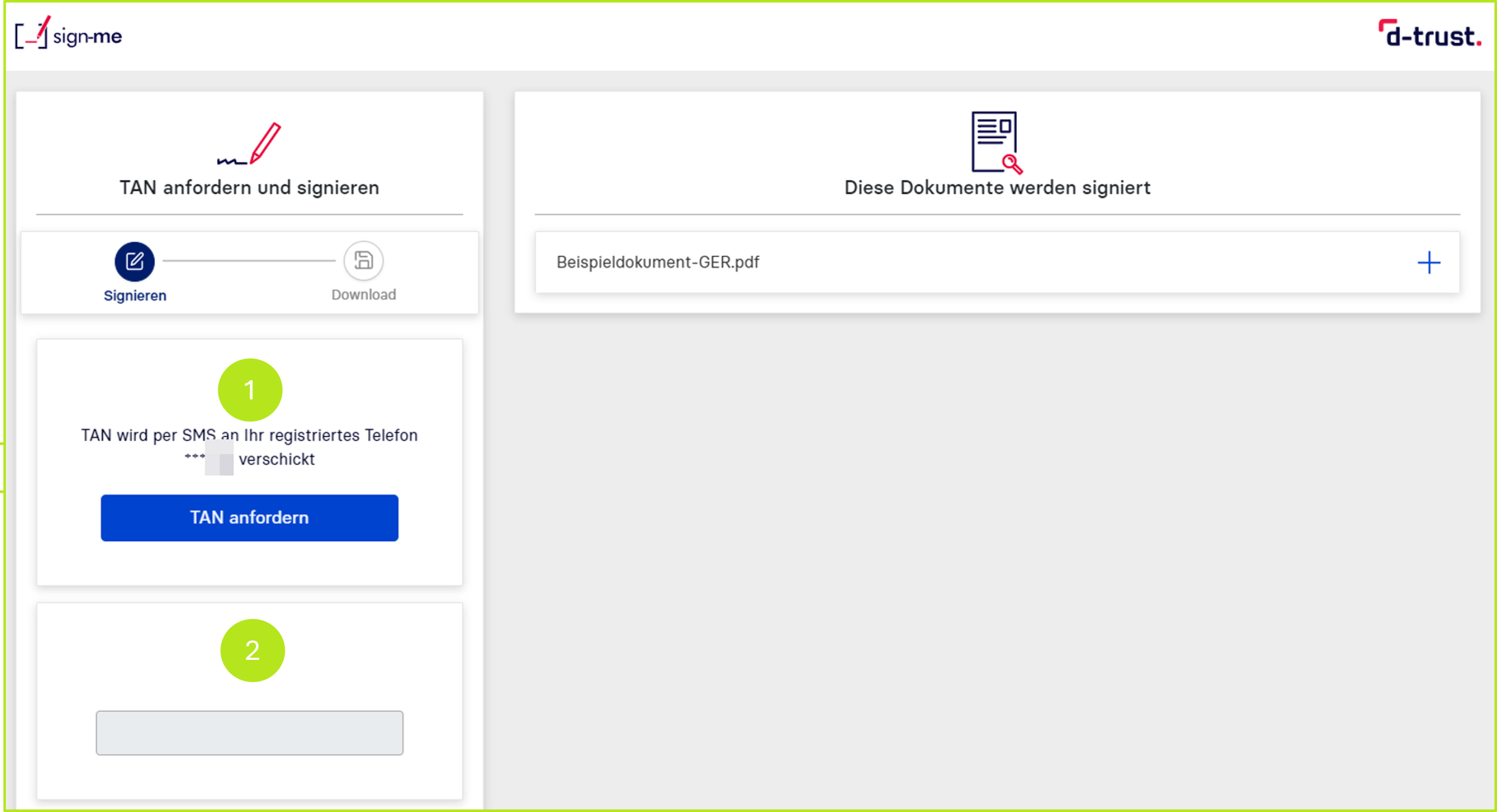
Task: Click the d-trust logo
Action: pyautogui.click(x=1429, y=34)
